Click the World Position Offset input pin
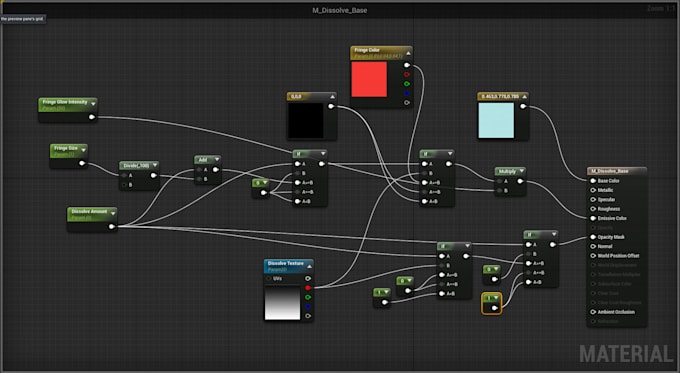680x373 pixels. [593, 255]
